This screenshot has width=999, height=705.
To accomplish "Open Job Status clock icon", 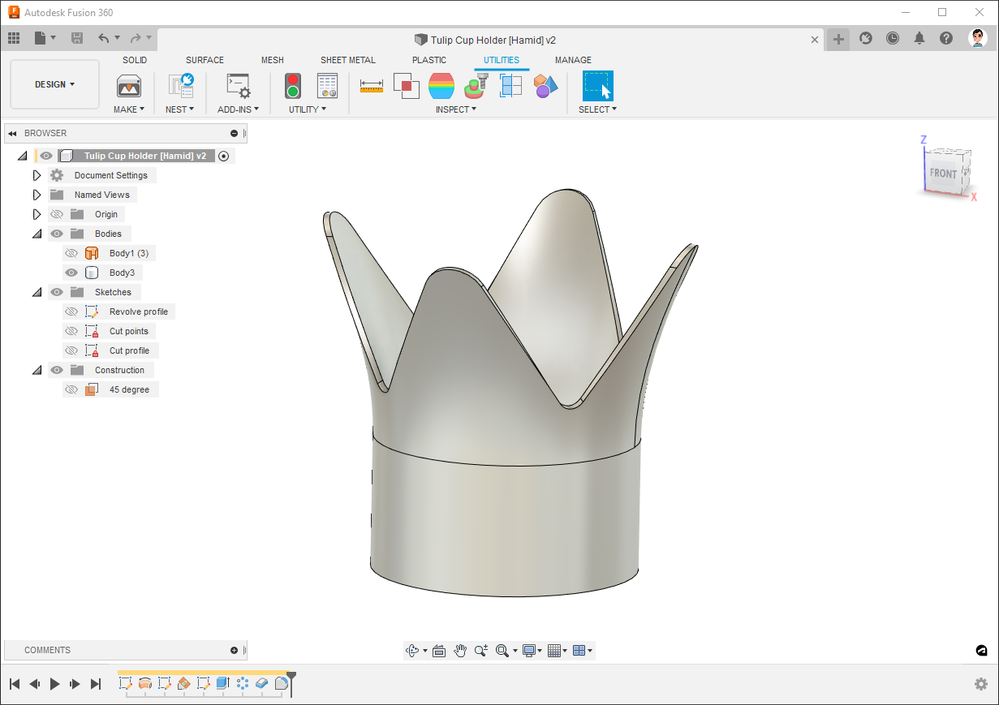I will [892, 39].
